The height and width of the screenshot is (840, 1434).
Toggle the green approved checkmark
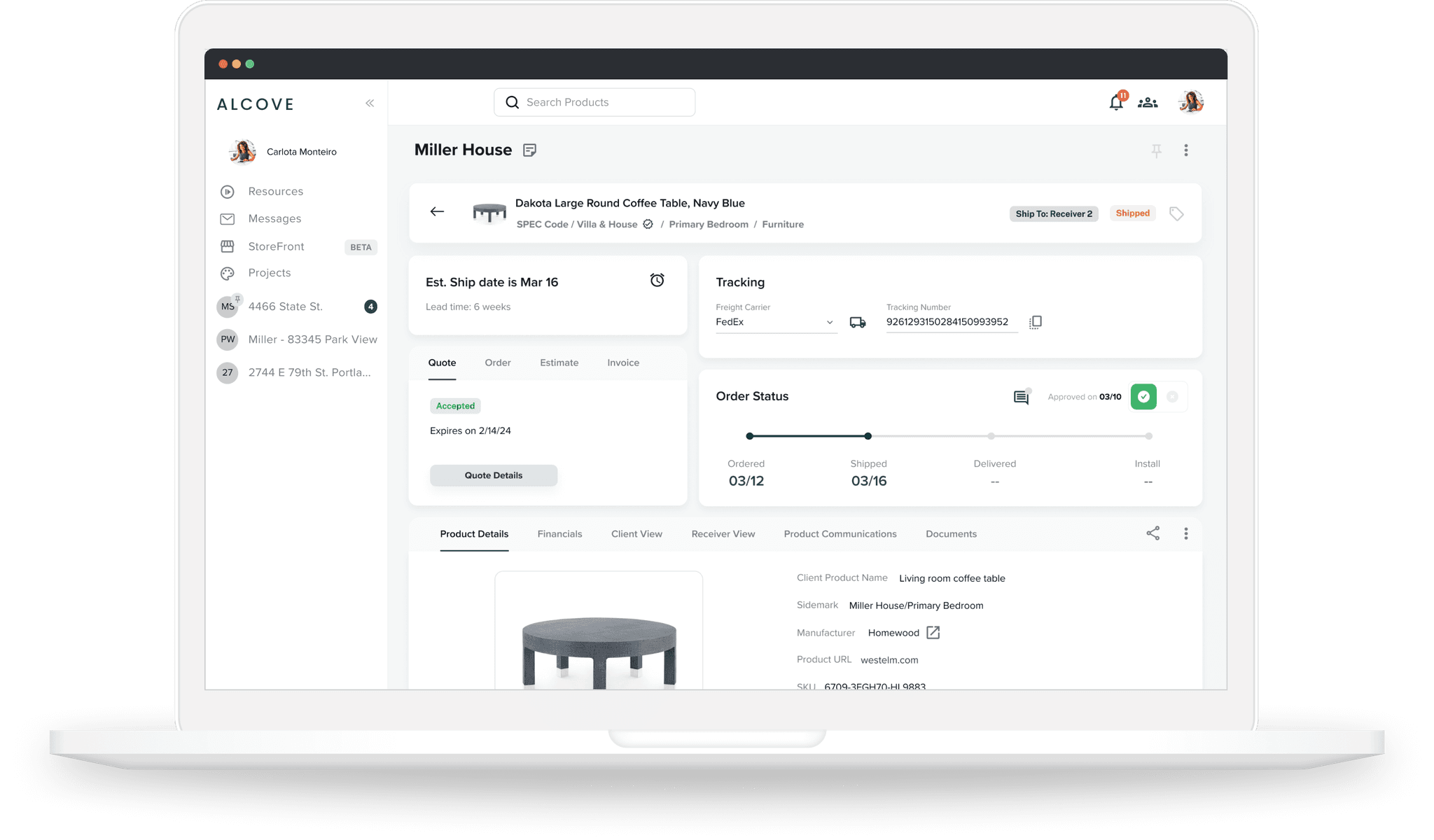click(x=1143, y=397)
